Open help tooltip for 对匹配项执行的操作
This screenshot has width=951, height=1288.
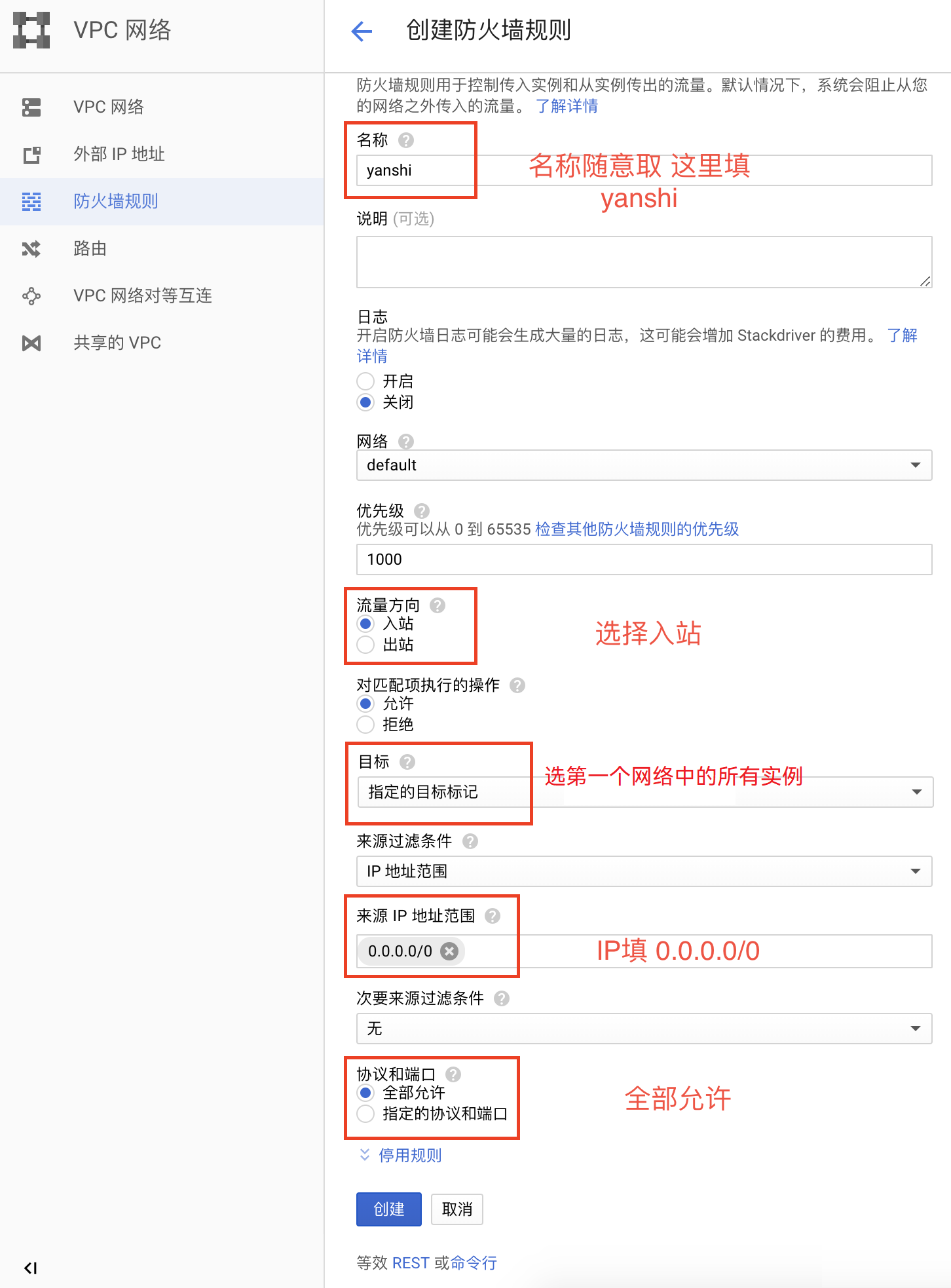[x=517, y=685]
